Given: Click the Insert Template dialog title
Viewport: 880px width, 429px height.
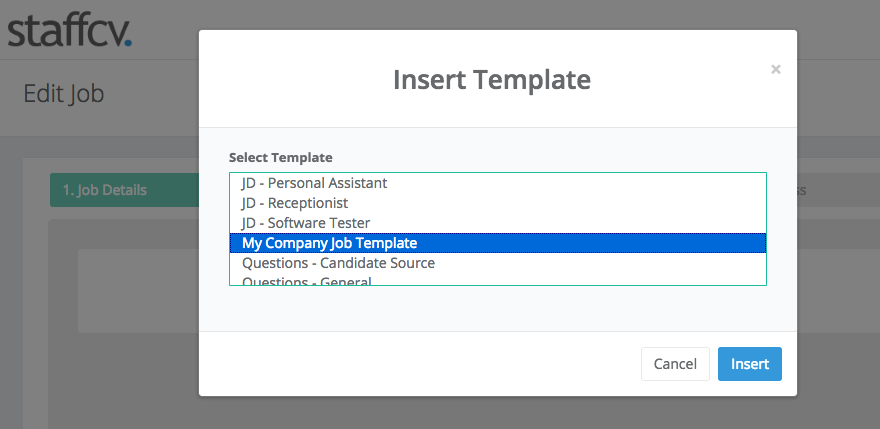Looking at the screenshot, I should tap(492, 79).
